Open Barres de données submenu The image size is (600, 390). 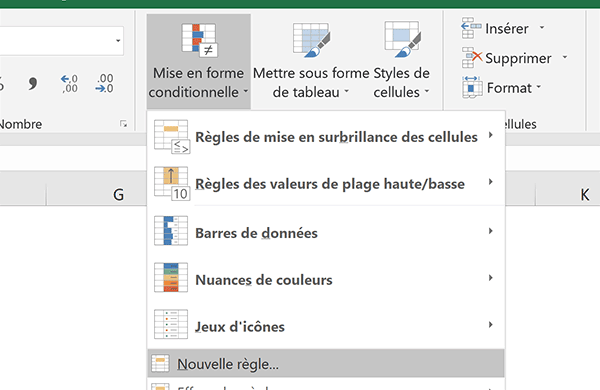tap(326, 232)
